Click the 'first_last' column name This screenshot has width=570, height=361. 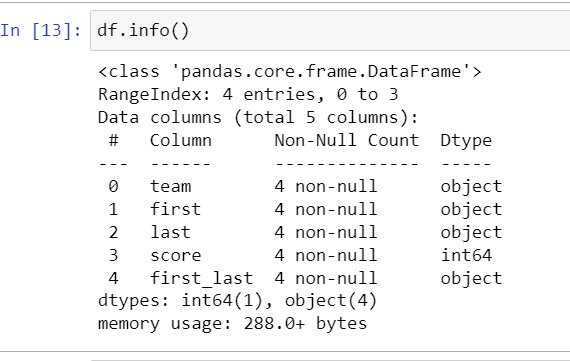tap(201, 278)
